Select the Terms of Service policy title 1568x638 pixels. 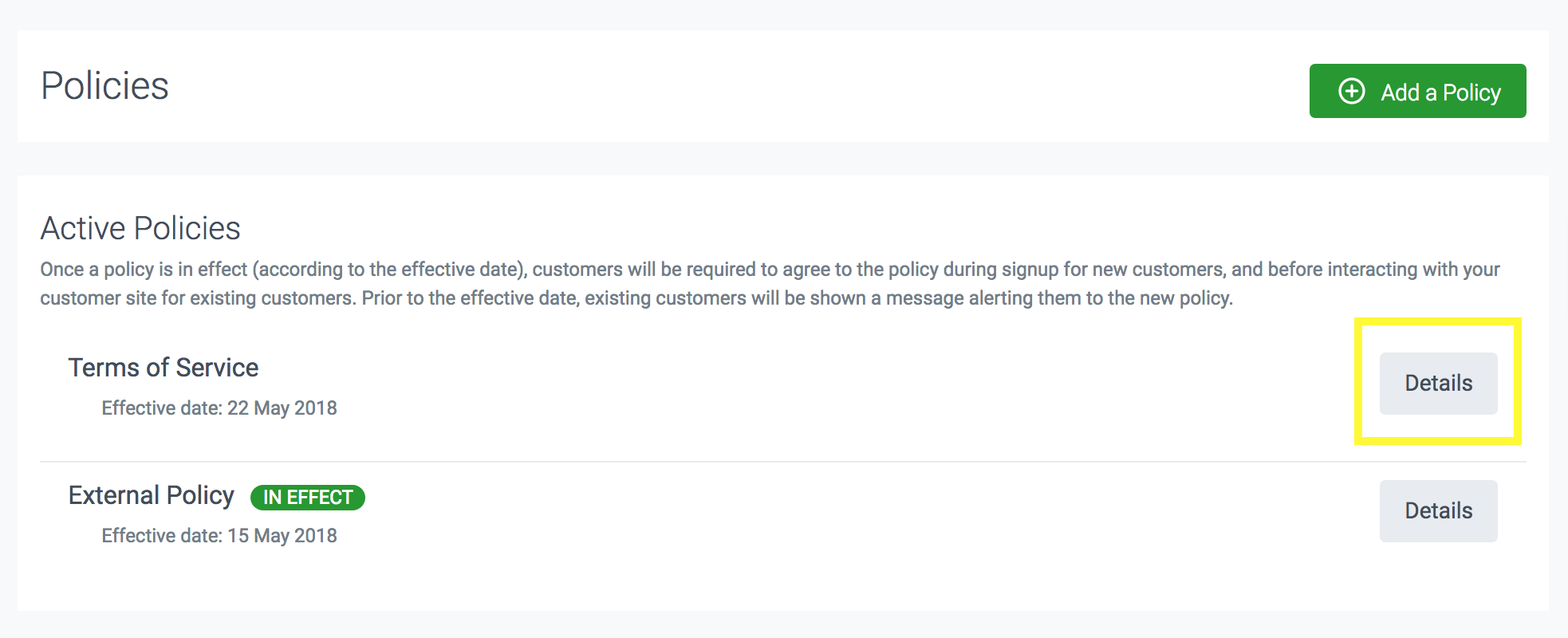[163, 368]
